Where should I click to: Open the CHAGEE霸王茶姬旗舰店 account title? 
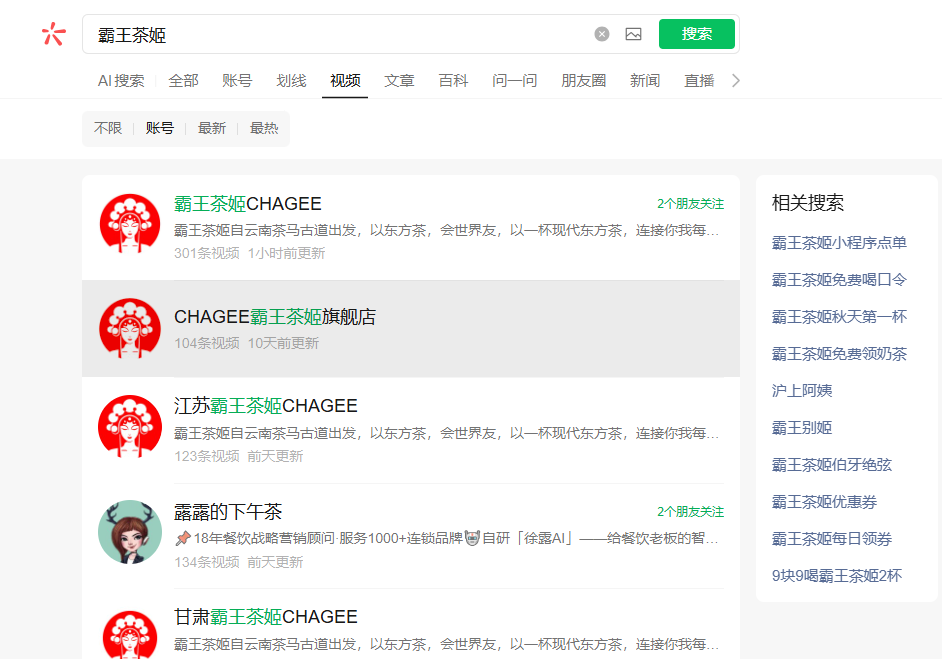(x=275, y=317)
